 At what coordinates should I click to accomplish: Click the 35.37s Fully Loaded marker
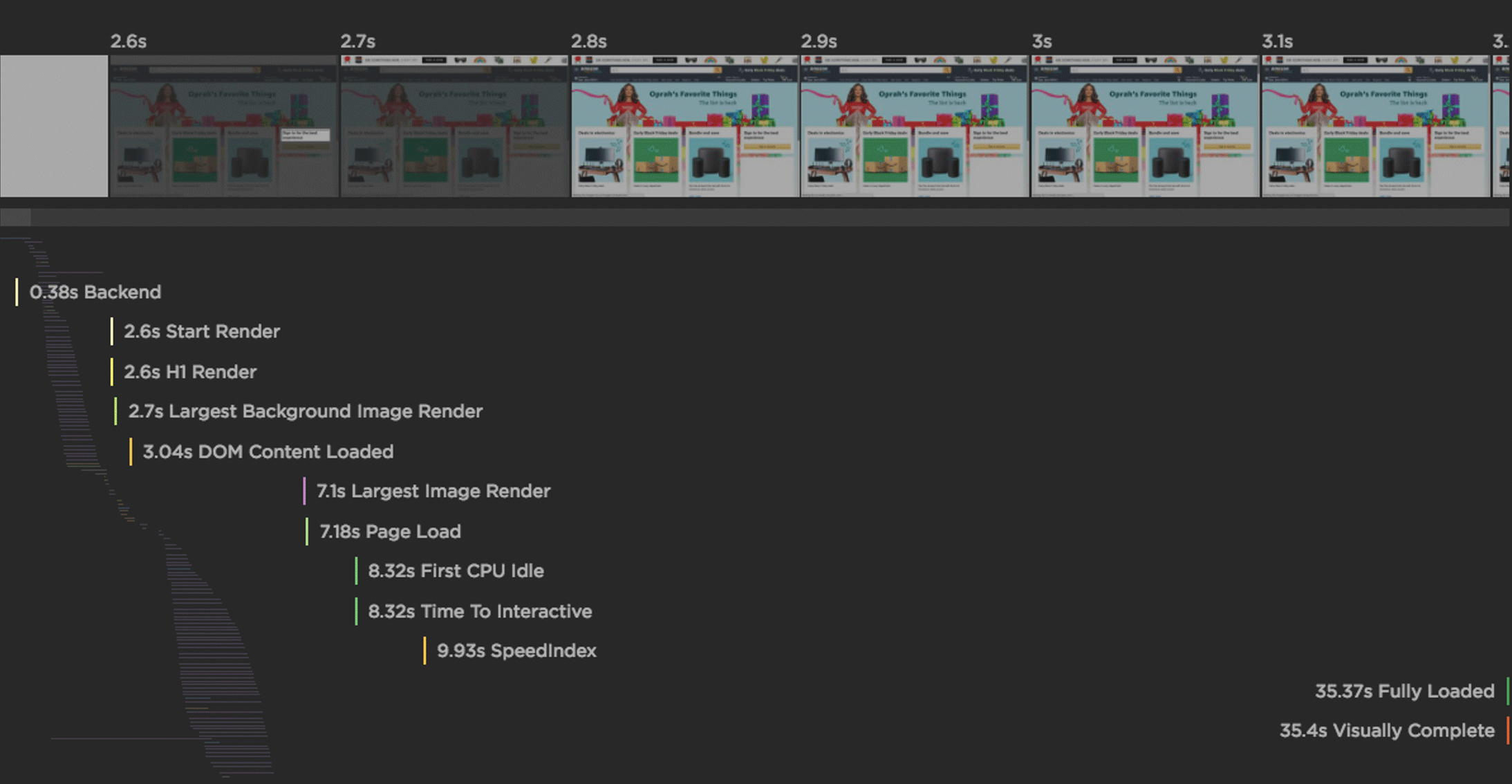click(1404, 691)
